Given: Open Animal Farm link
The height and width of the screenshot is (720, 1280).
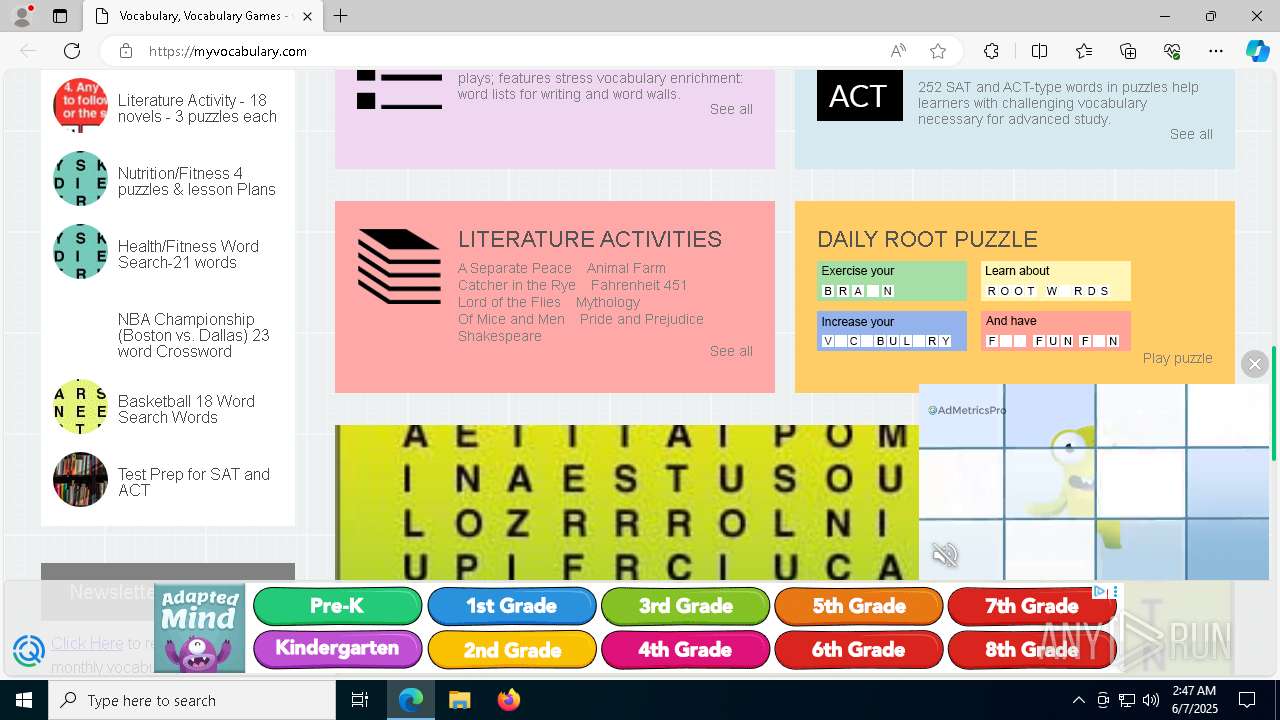Looking at the screenshot, I should (626, 268).
